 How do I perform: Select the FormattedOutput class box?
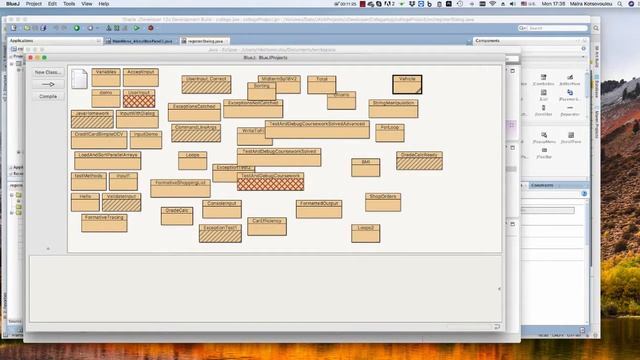pos(319,209)
